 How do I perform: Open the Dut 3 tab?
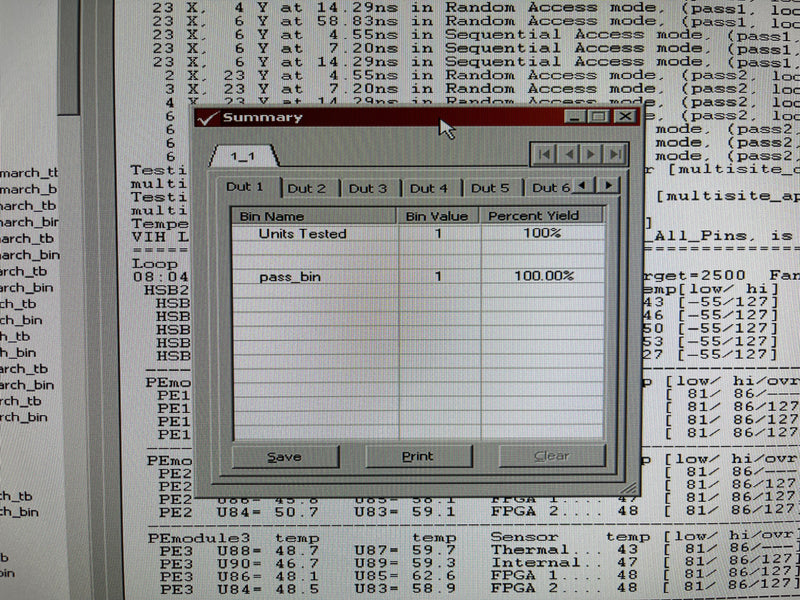click(x=368, y=187)
